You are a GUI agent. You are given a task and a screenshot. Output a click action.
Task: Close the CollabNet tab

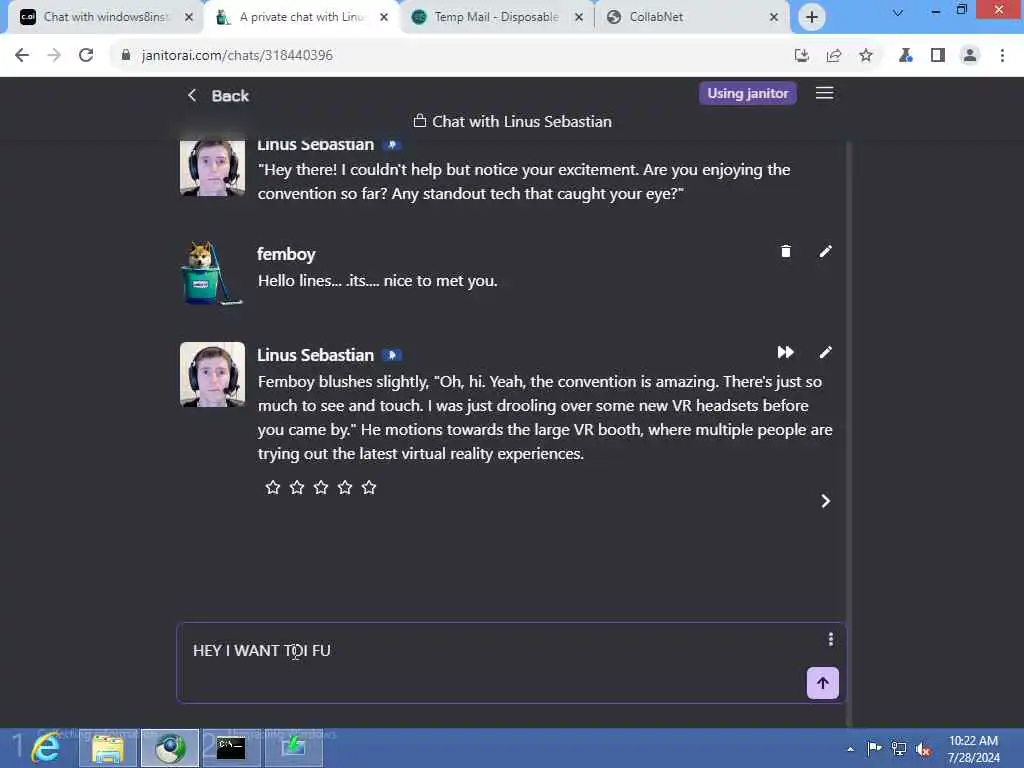pos(774,17)
